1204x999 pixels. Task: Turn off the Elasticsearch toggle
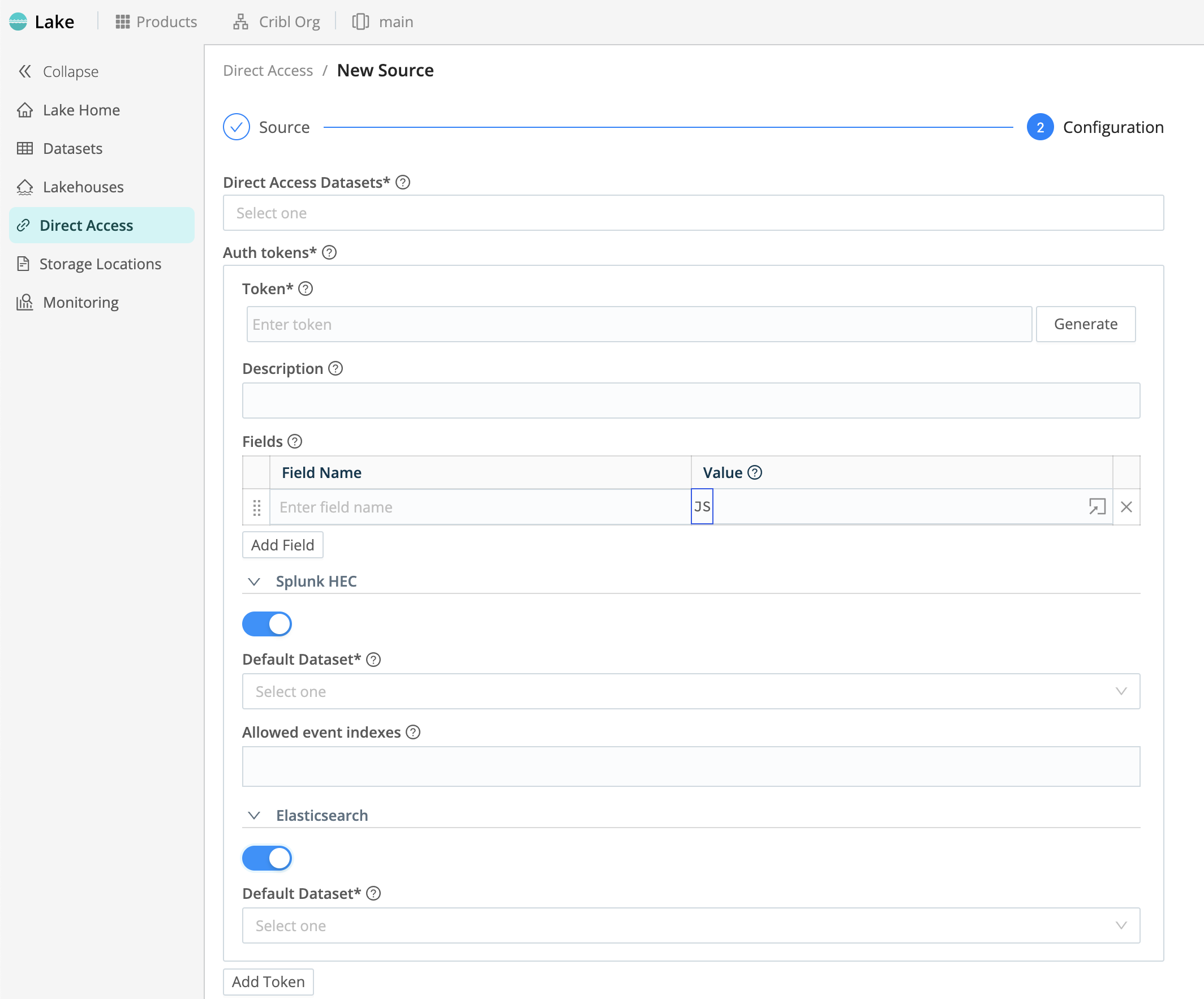[x=267, y=858]
